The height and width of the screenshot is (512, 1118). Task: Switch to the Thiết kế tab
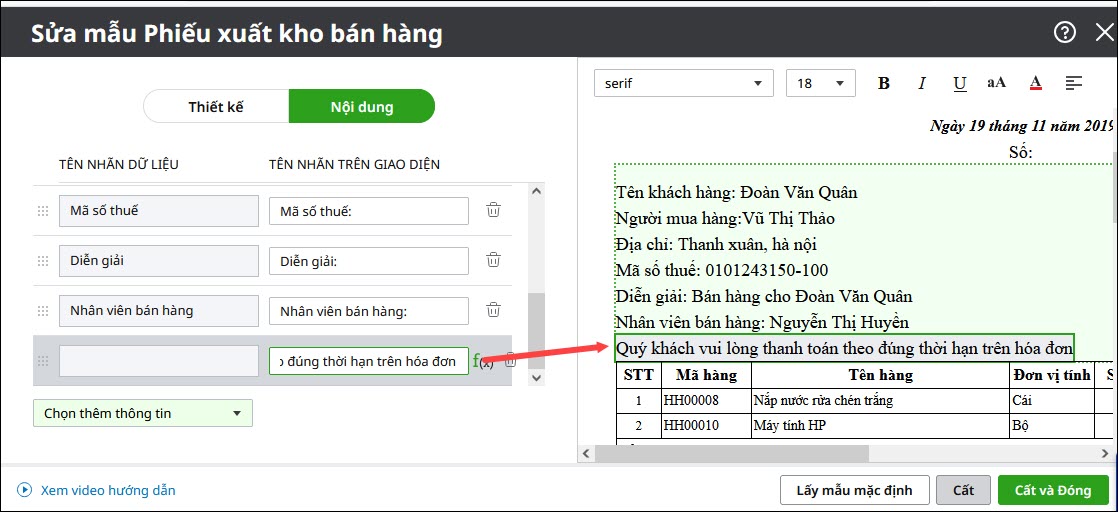click(x=216, y=107)
